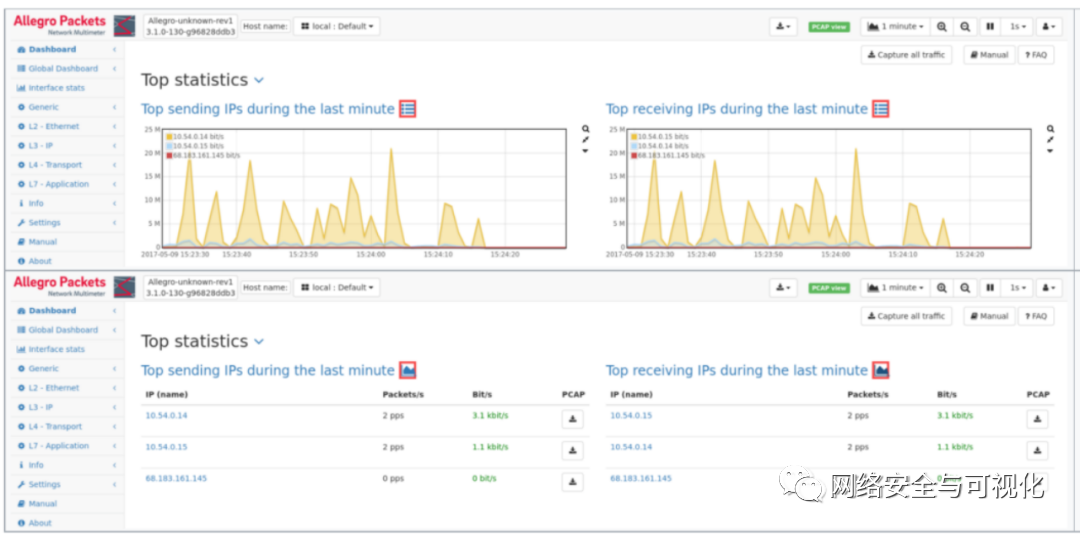The height and width of the screenshot is (534, 1080).
Task: Switch receiving IPs to graph view in lower panel
Action: (880, 370)
